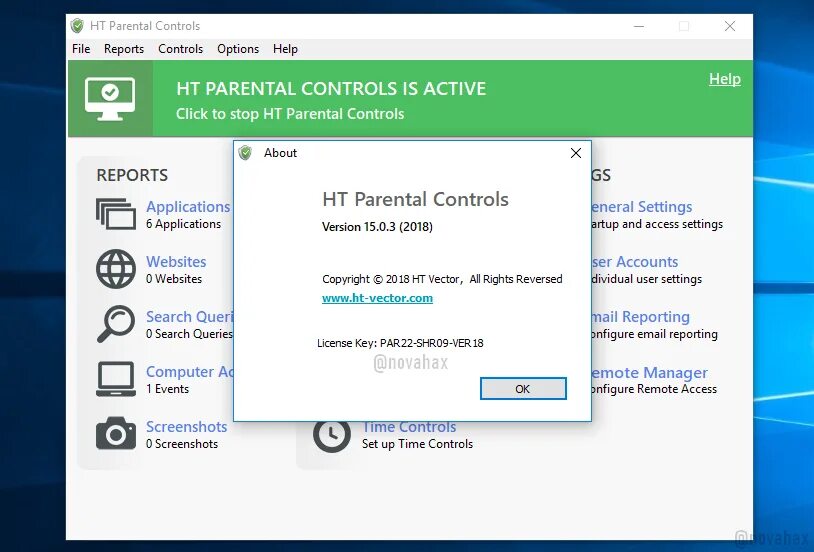
Task: Click the shield icon in main title bar
Action: [x=77, y=25]
